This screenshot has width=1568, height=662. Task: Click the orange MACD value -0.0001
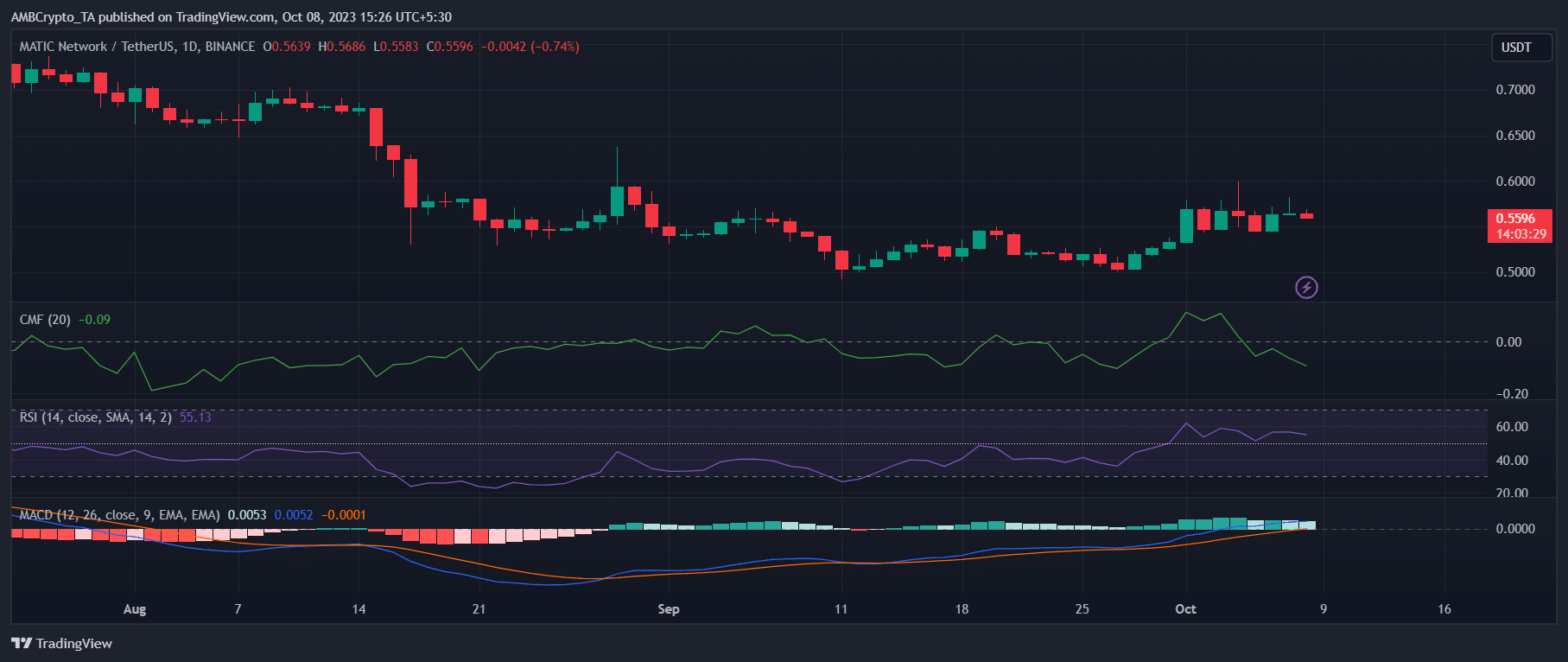344,515
